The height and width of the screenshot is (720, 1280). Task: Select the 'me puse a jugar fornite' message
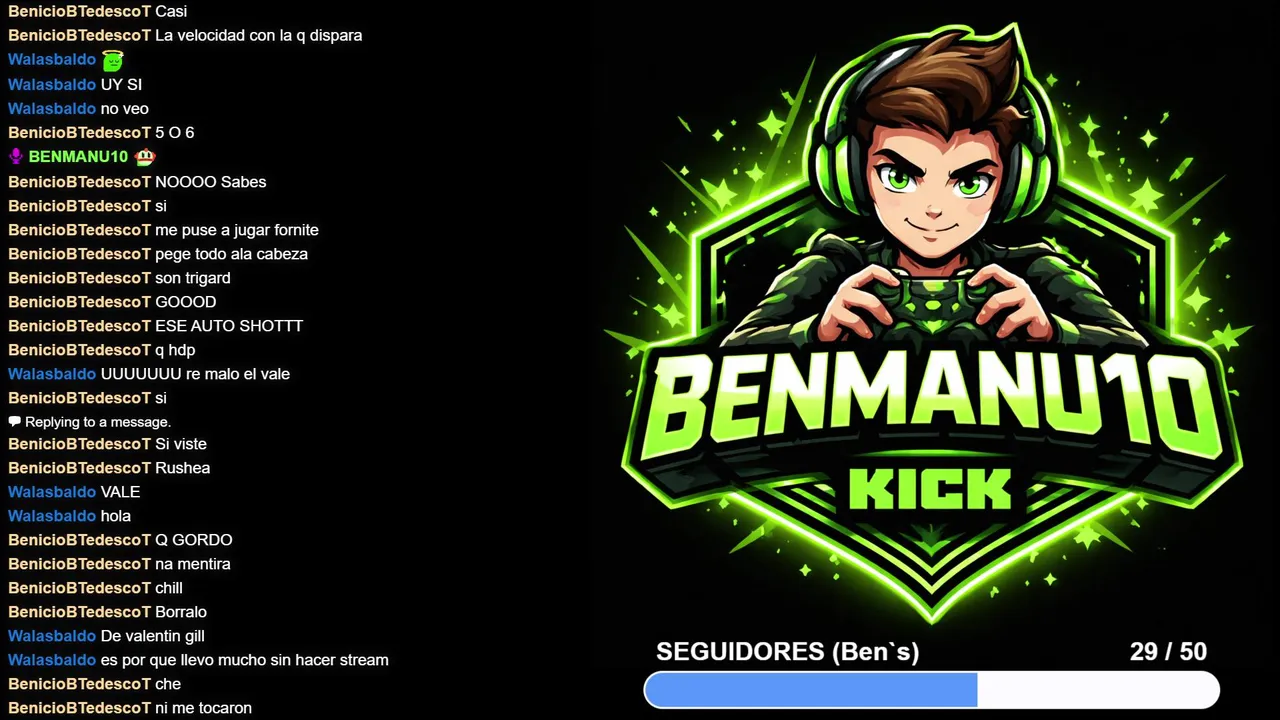pyautogui.click(x=237, y=230)
